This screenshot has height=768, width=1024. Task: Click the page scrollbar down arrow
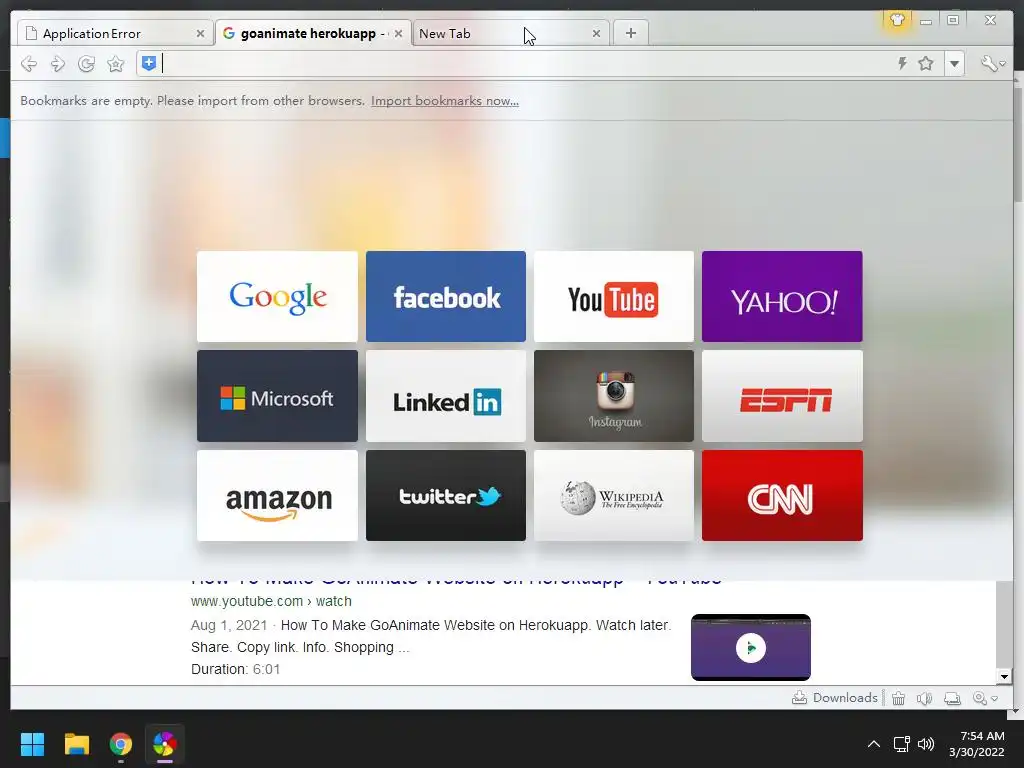click(1004, 677)
